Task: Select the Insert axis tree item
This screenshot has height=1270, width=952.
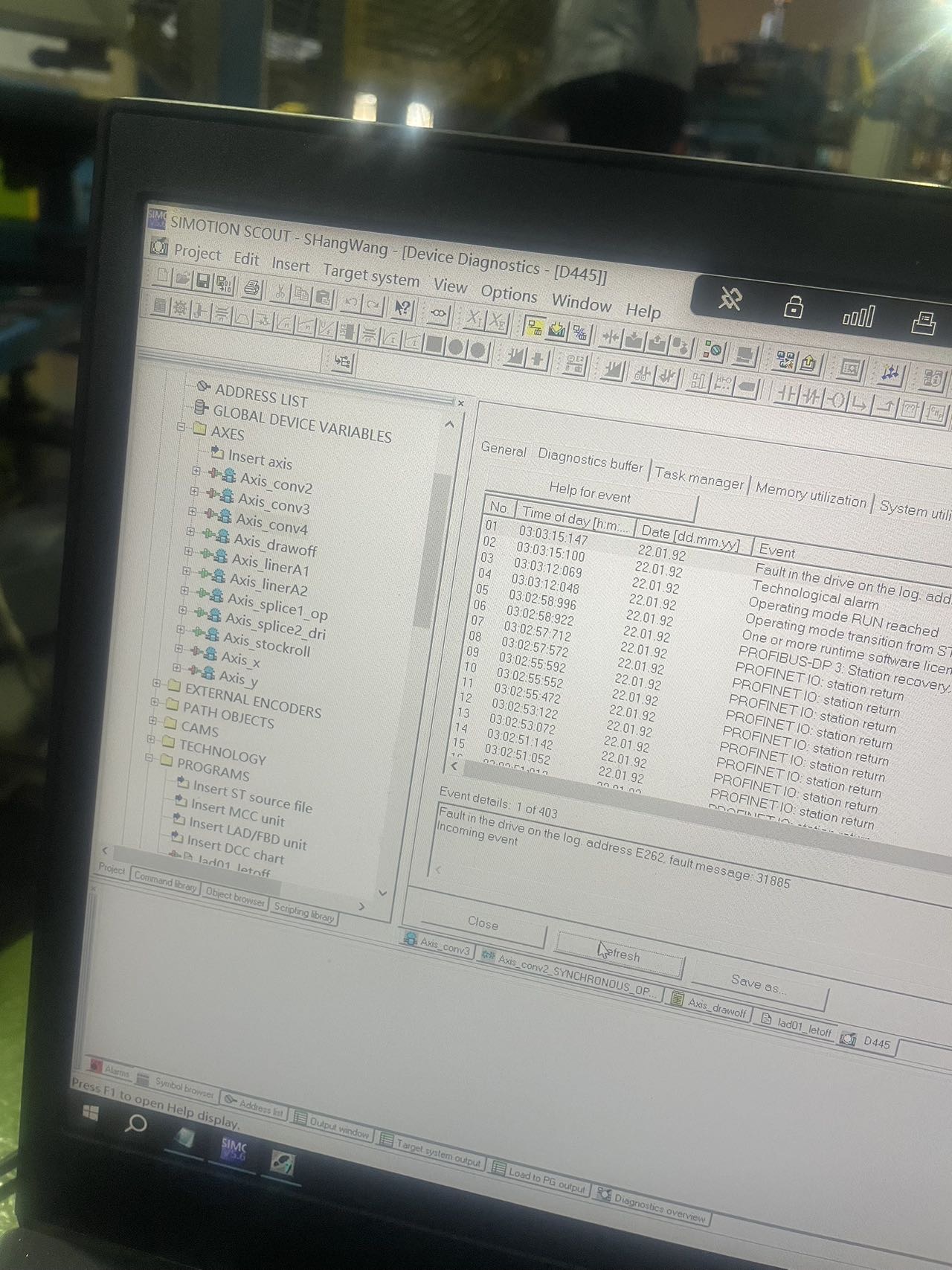Action: point(260,458)
